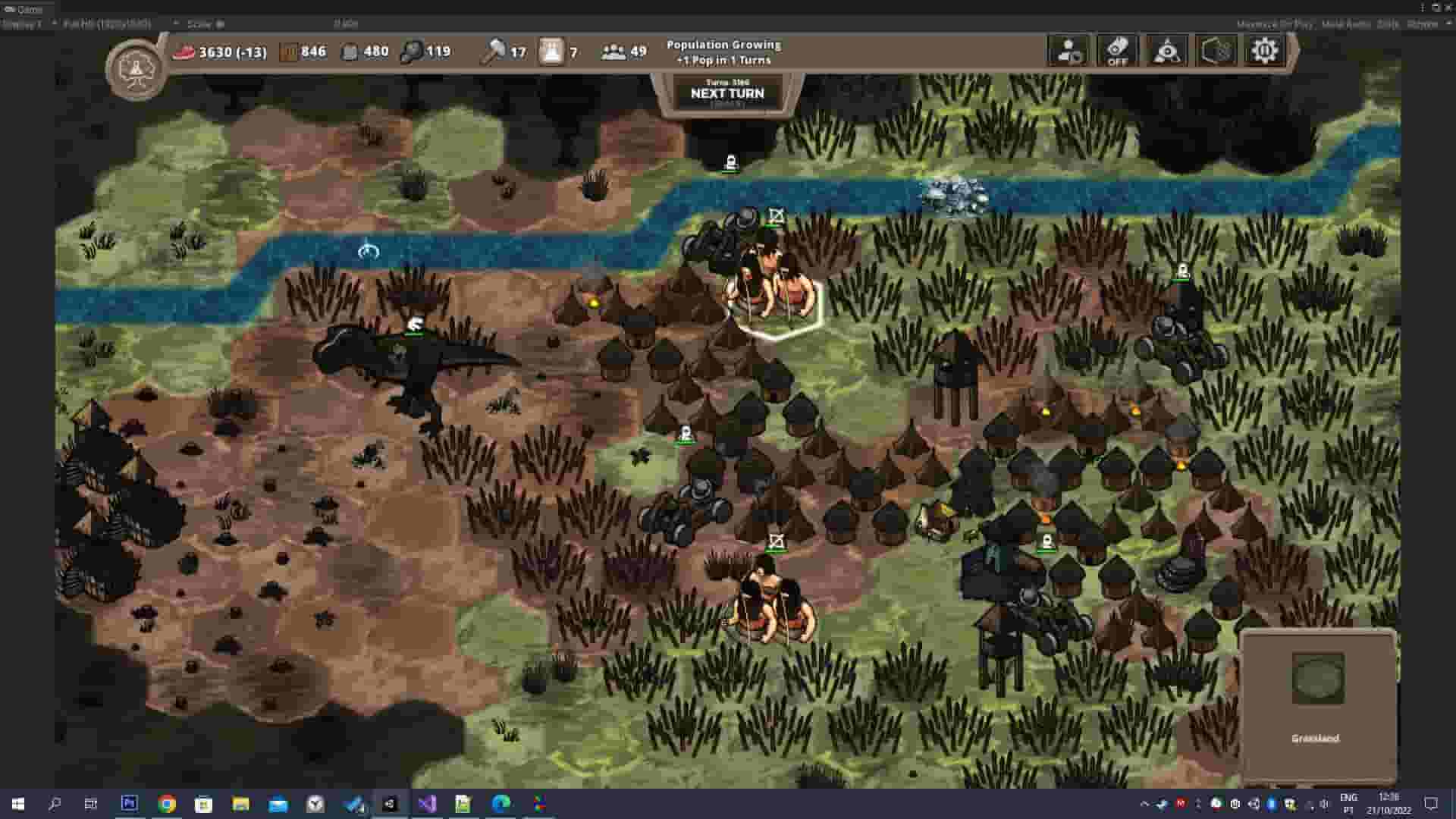Click the tribe settings gear icon

pos(1265,51)
